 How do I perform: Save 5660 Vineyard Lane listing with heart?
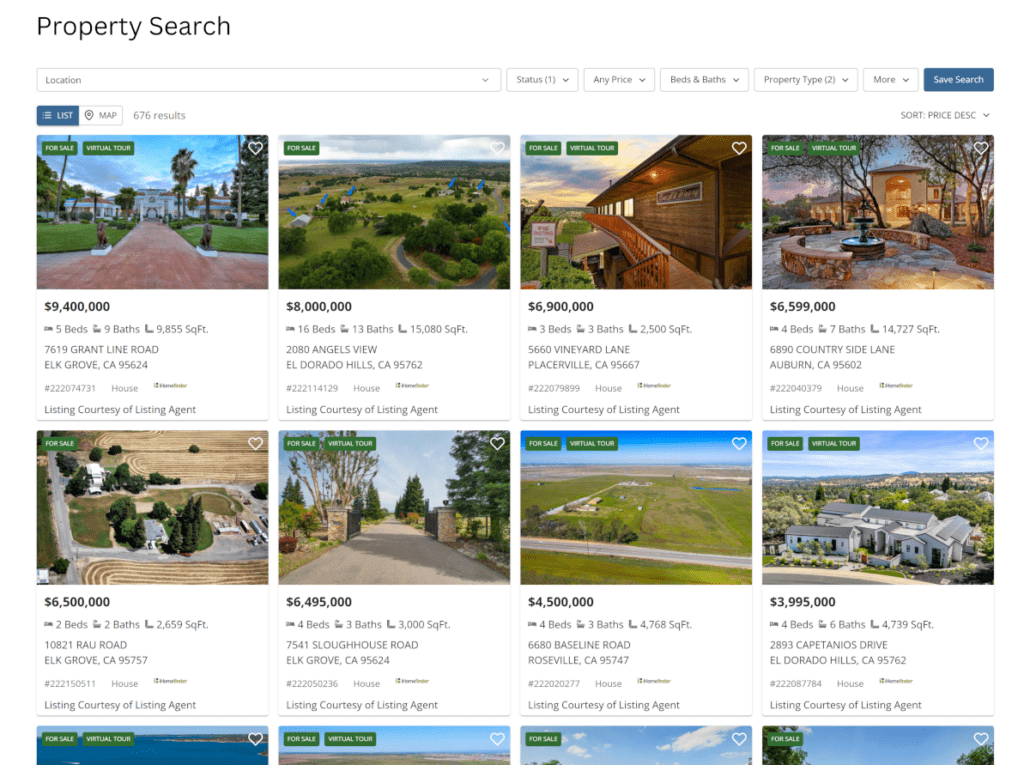739,148
